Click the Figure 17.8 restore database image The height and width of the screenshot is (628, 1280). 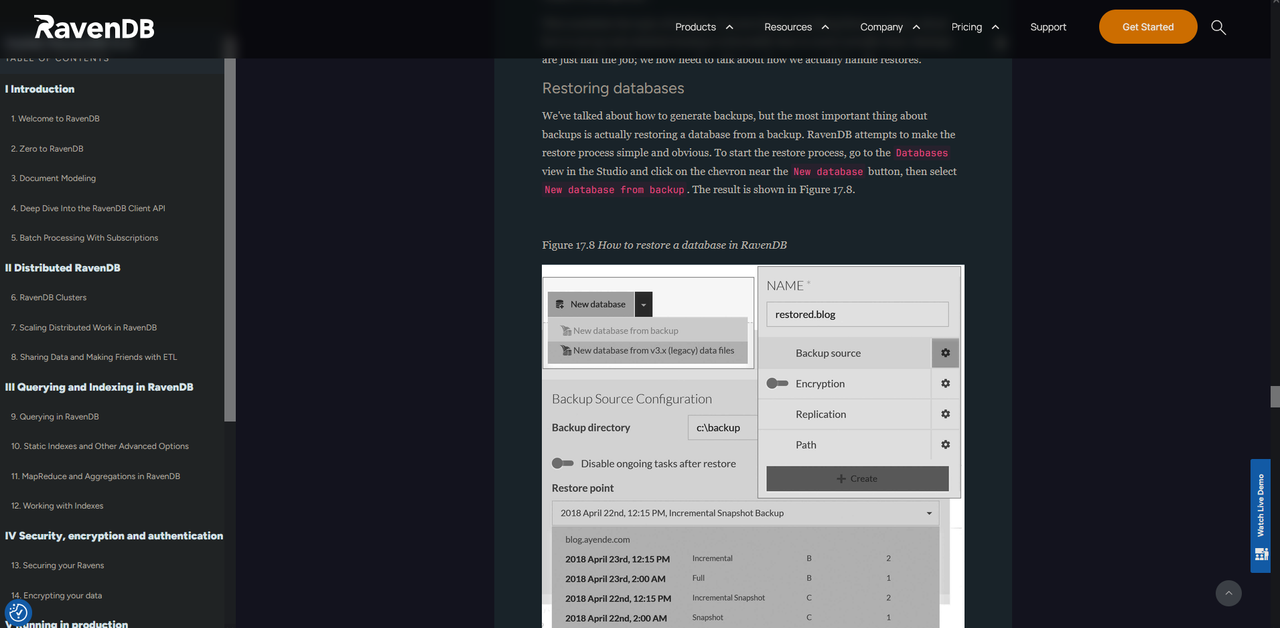(753, 446)
